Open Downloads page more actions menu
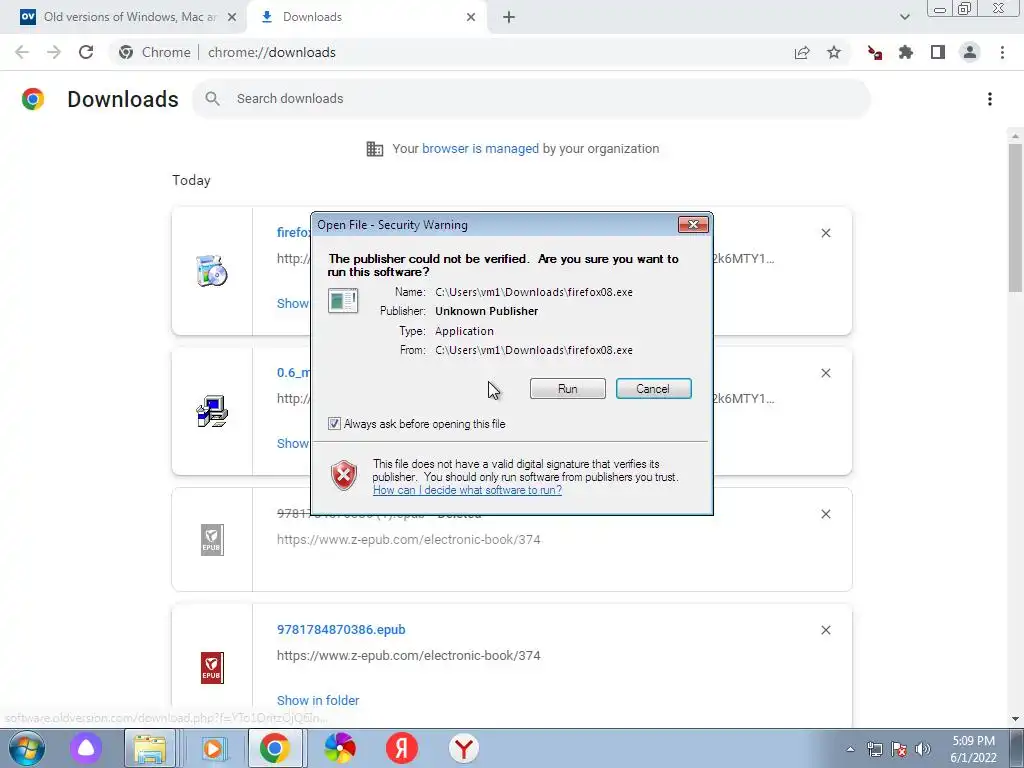The width and height of the screenshot is (1024, 768). [990, 99]
